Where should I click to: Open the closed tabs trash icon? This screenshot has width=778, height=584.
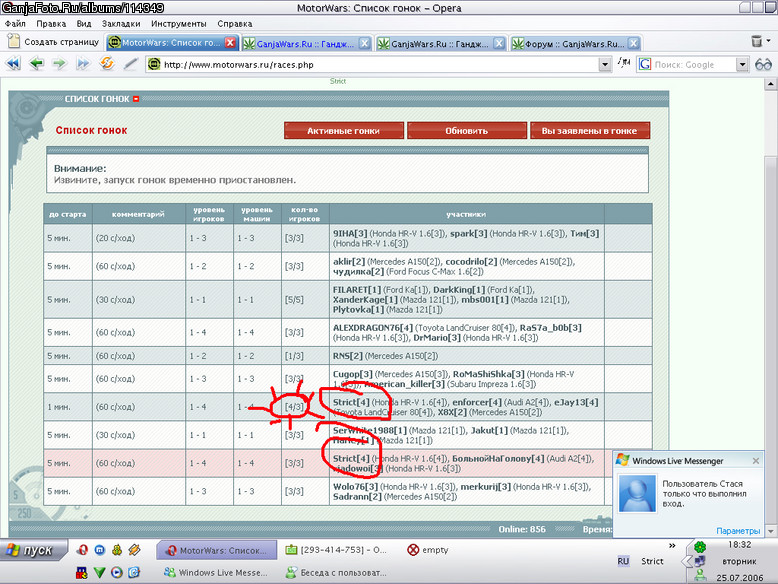coord(756,41)
